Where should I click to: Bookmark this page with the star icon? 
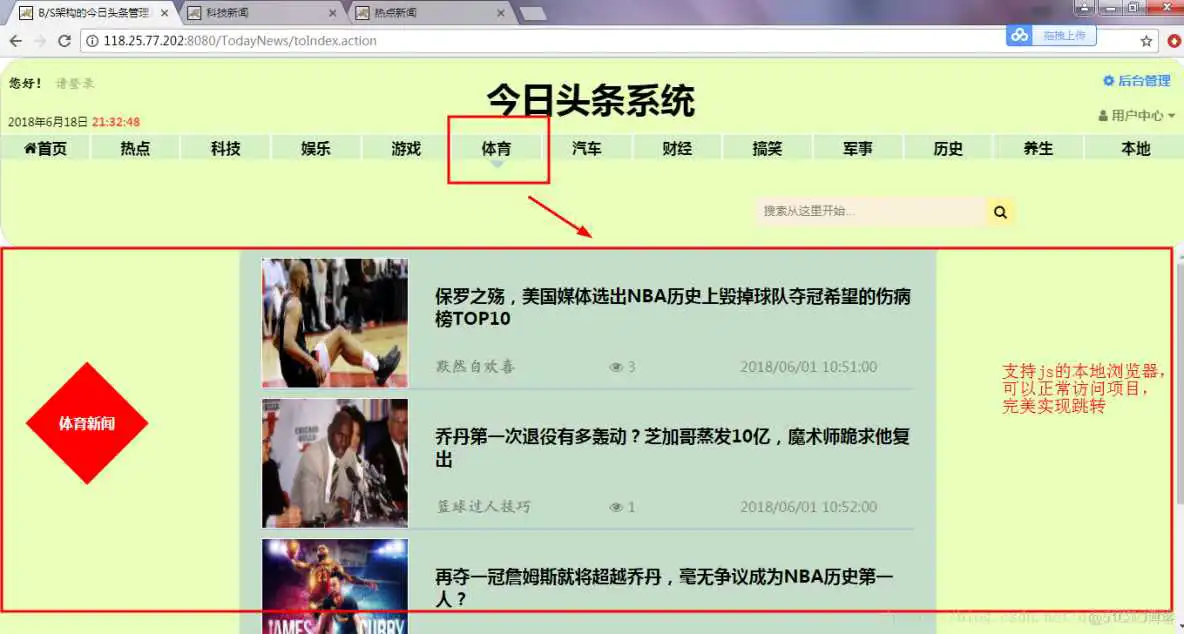click(x=1147, y=41)
